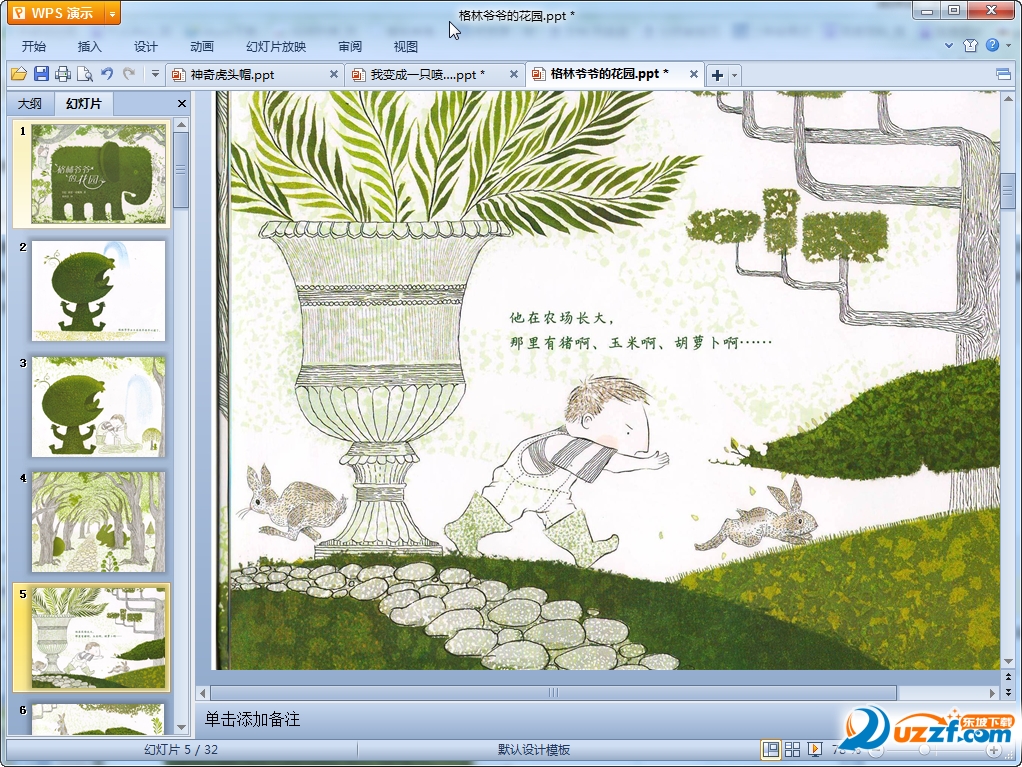The width and height of the screenshot is (1022, 767).
Task: Click the zoom in plus button
Action: [993, 751]
